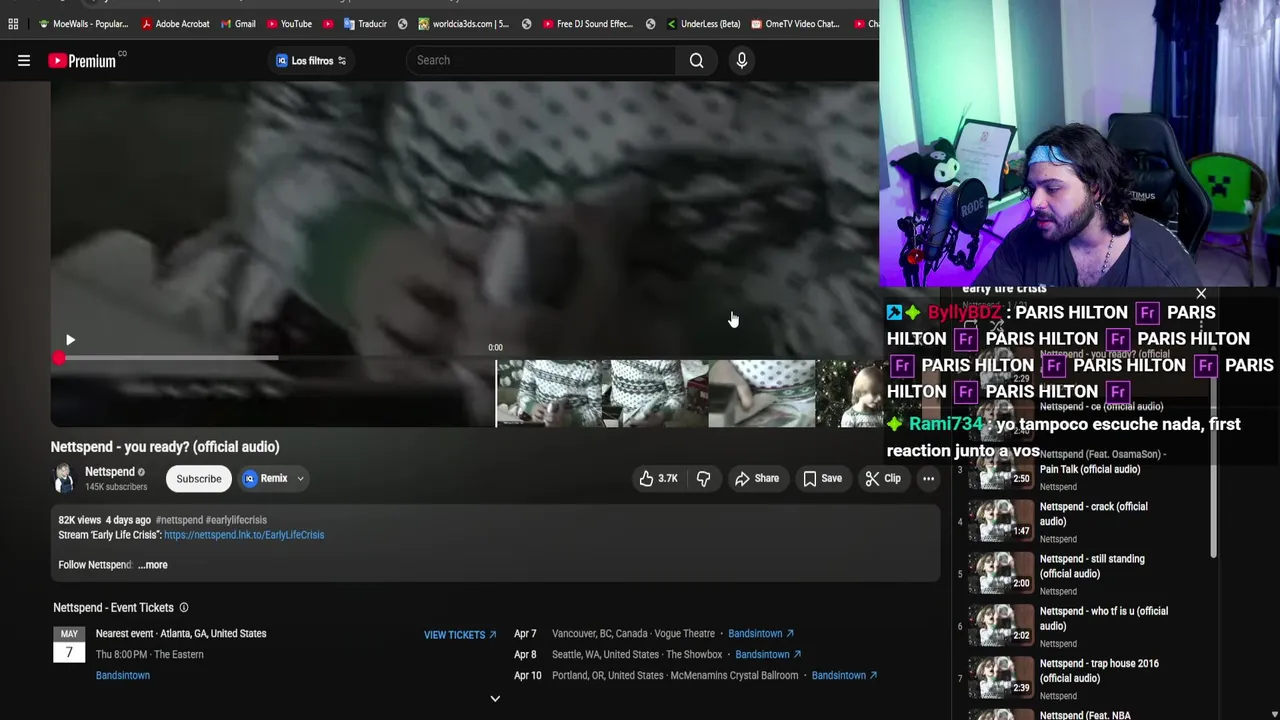This screenshot has width=1280, height=720.
Task: Open the Gmail bookmark
Action: (237, 24)
